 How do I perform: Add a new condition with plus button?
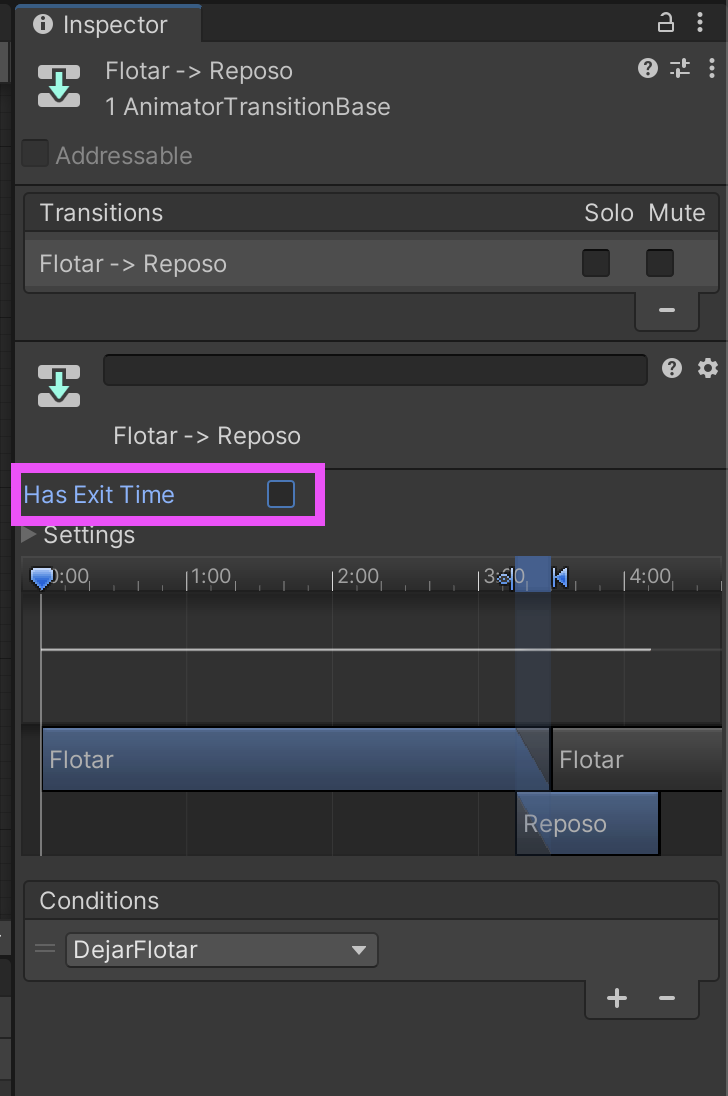[617, 997]
